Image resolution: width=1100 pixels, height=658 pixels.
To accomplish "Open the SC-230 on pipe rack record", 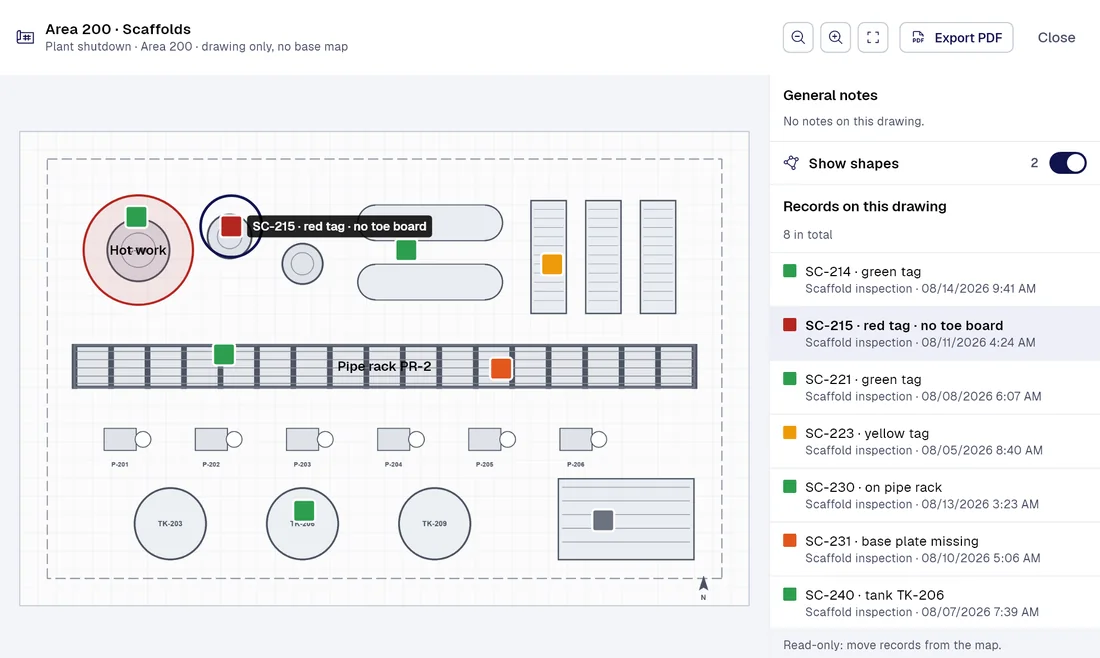I will tap(934, 495).
